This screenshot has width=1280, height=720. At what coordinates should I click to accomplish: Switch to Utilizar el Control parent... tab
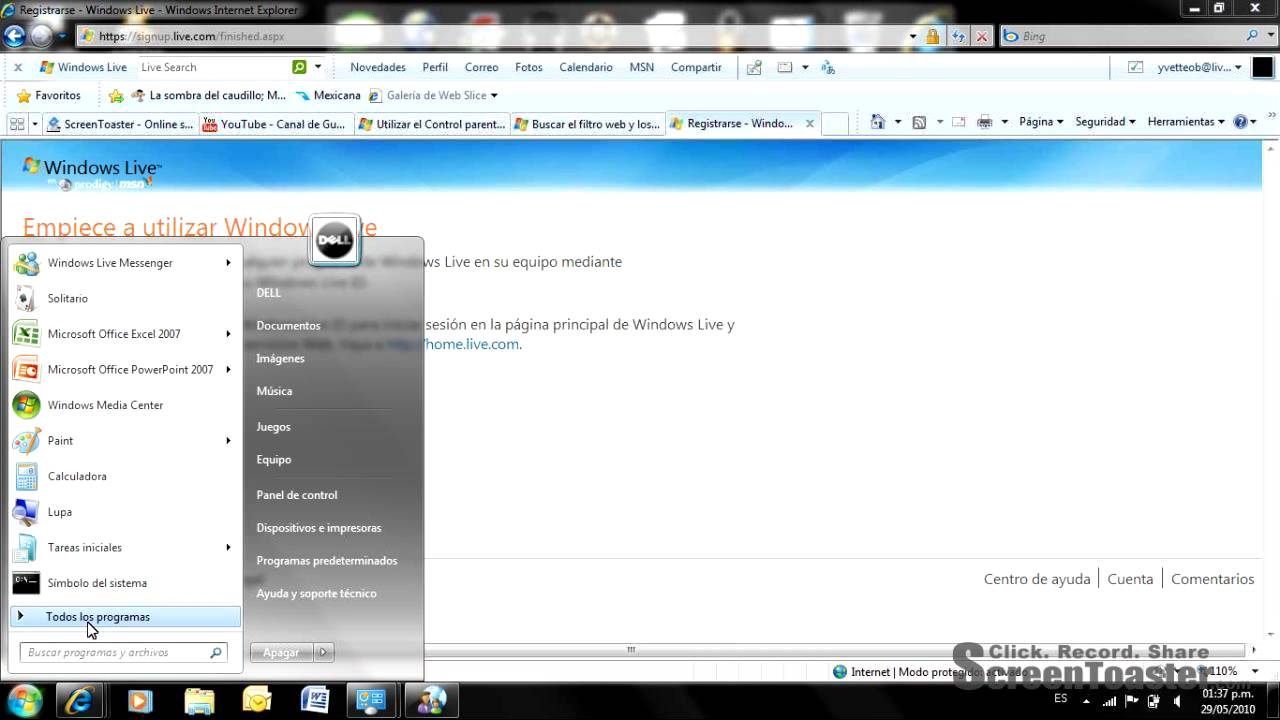[x=431, y=124]
